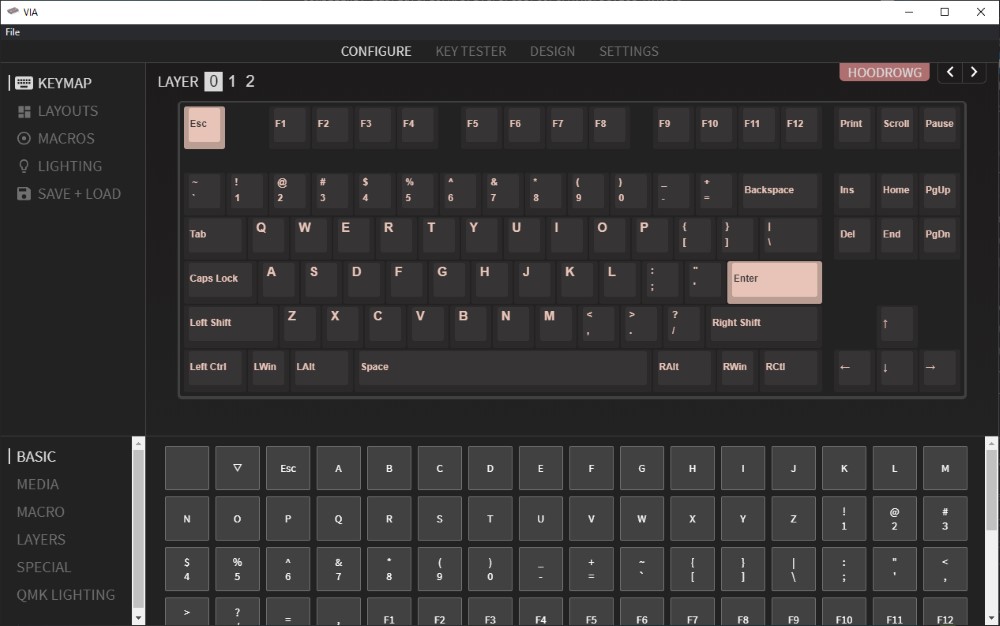Open the Lighting section in sidebar
Image resolution: width=1000 pixels, height=626 pixels.
pyautogui.click(x=69, y=166)
